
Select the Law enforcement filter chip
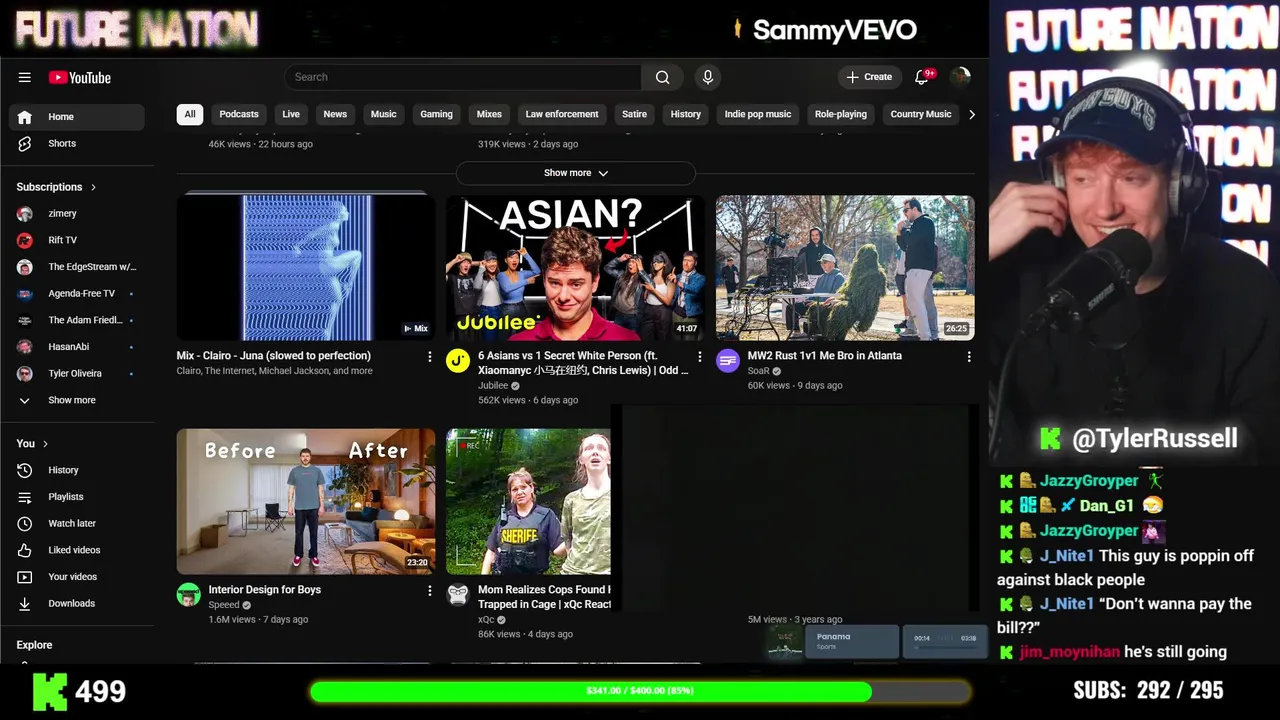(562, 114)
